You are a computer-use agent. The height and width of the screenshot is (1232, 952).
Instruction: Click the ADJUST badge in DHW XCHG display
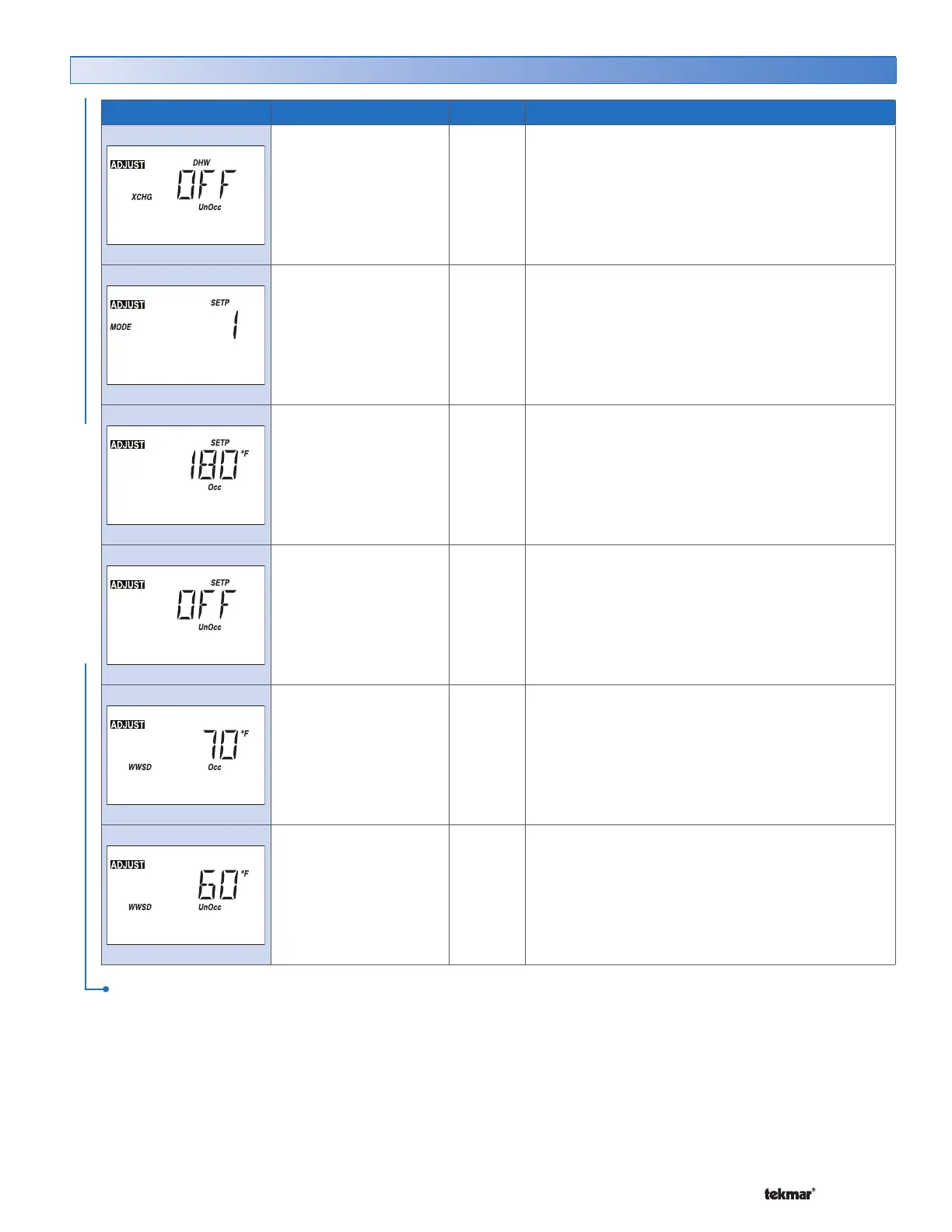(128, 165)
